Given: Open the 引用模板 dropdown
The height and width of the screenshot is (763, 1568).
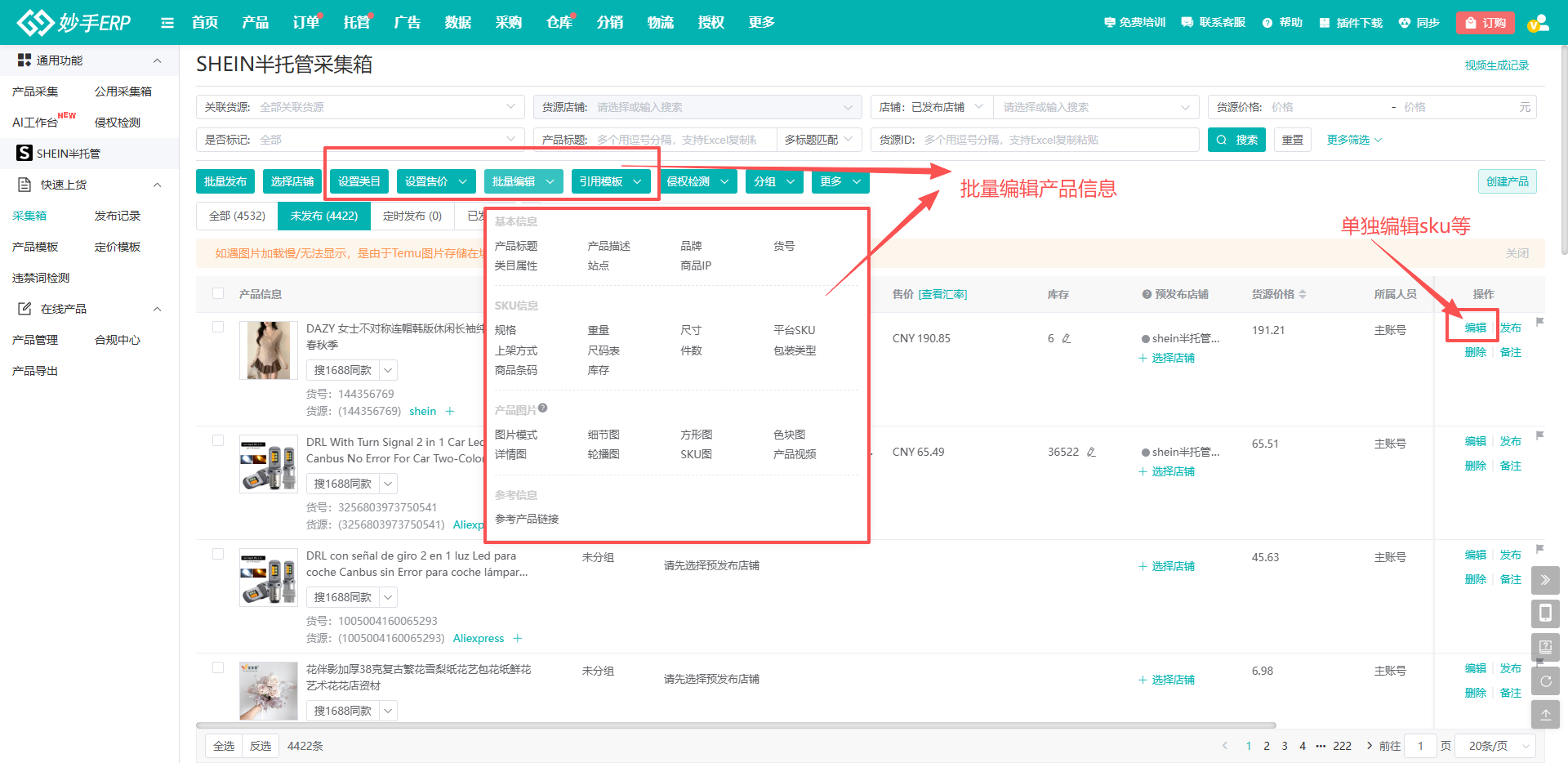Looking at the screenshot, I should coord(611,181).
